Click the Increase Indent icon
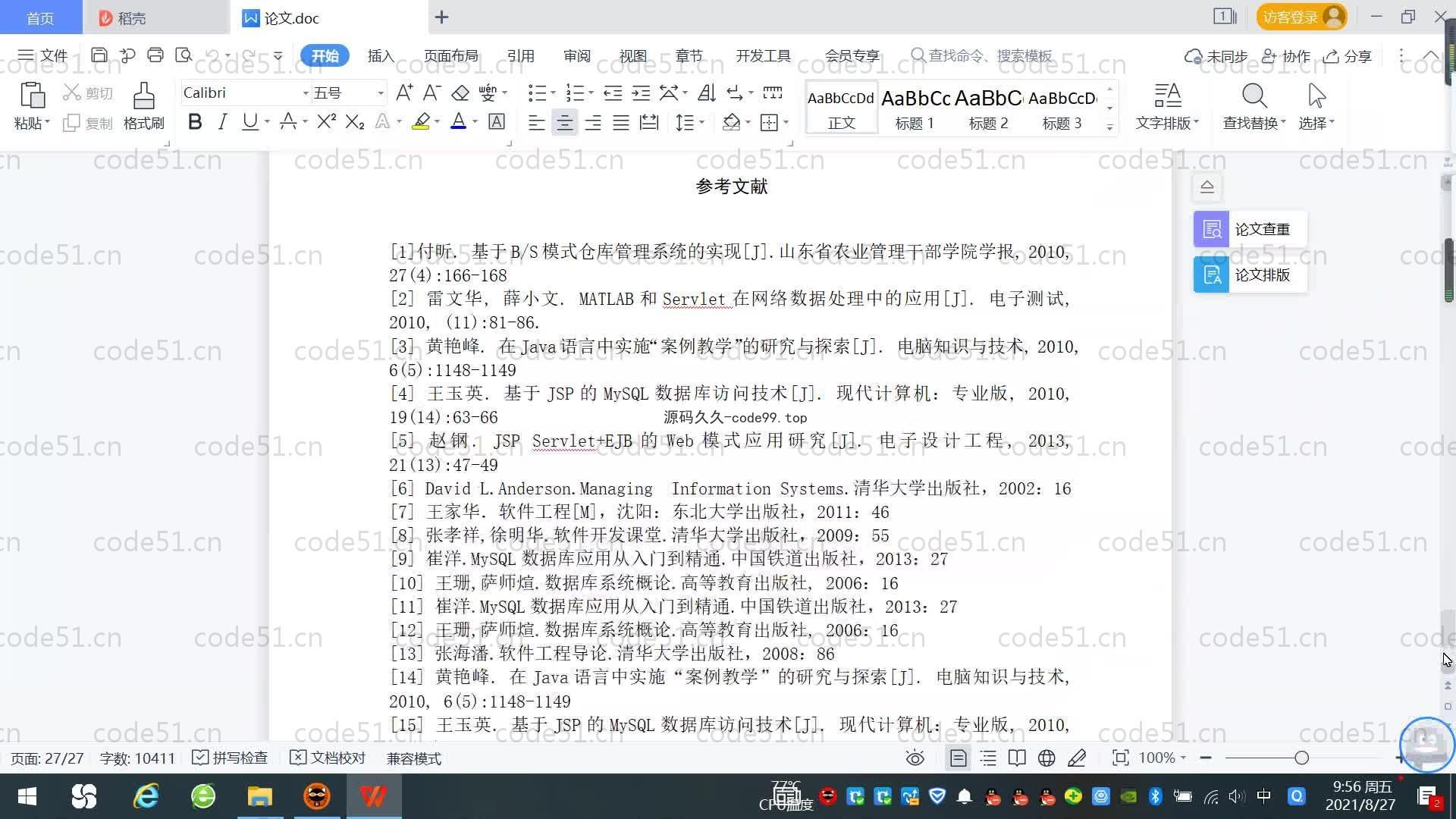The width and height of the screenshot is (1456, 819). tap(641, 93)
